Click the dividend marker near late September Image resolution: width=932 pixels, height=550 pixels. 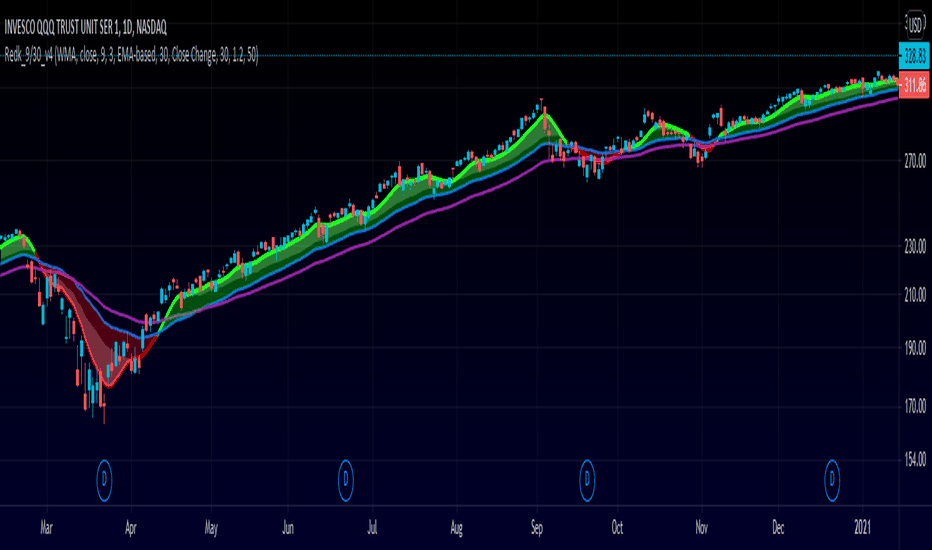tap(587, 480)
